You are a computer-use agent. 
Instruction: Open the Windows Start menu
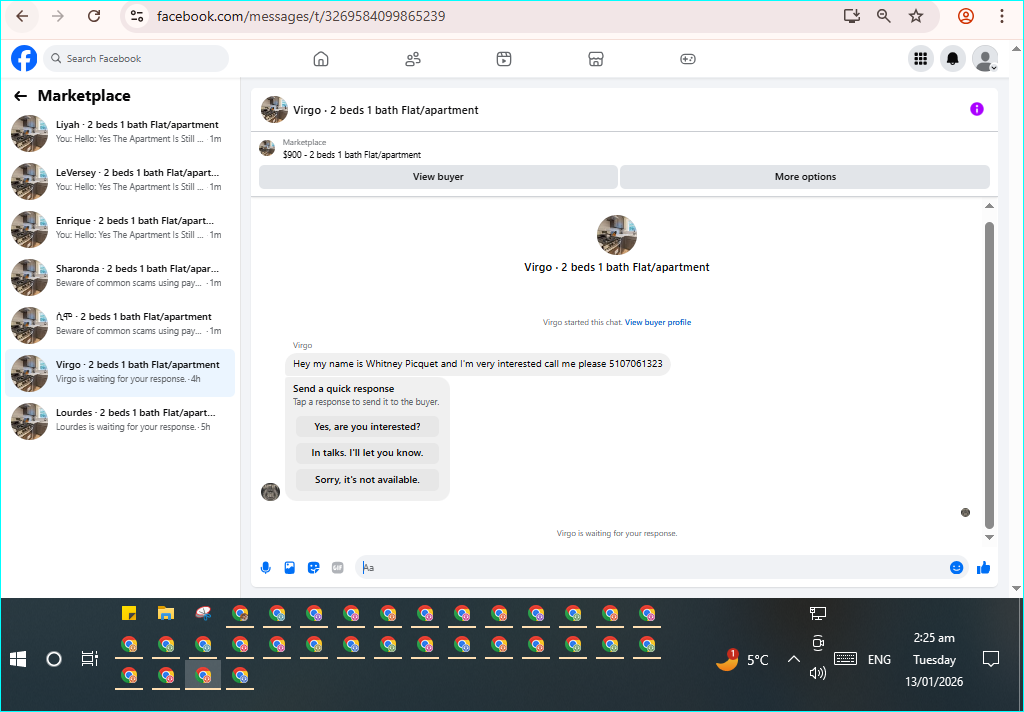pyautogui.click(x=18, y=659)
